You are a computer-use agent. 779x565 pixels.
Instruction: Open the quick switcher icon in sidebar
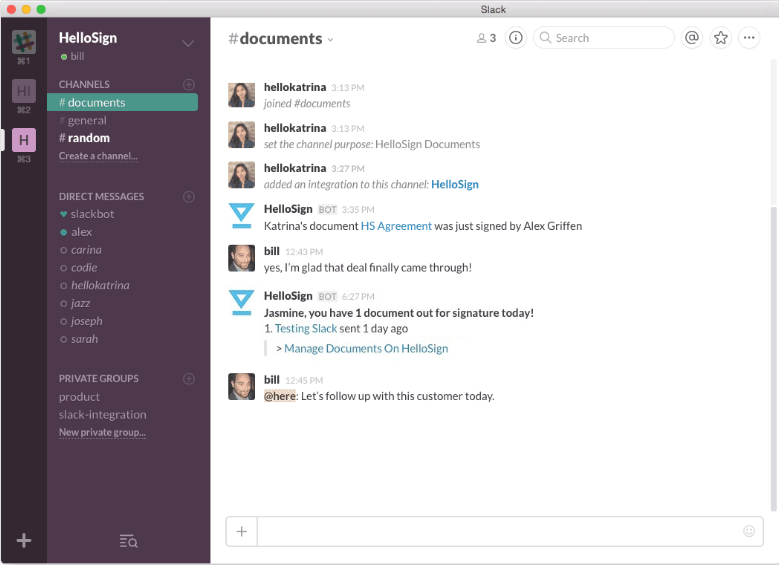[x=129, y=541]
